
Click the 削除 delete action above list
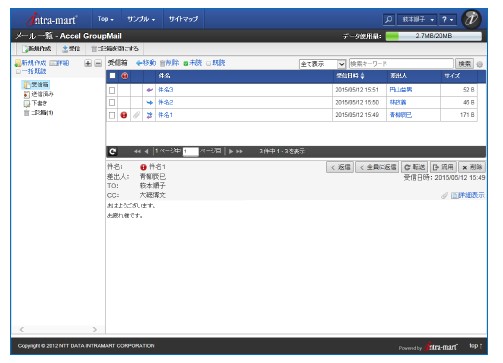(x=169, y=63)
